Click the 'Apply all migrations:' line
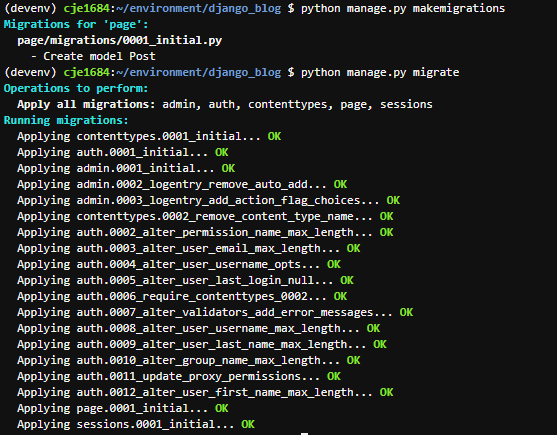The height and width of the screenshot is (435, 557). (x=225, y=104)
